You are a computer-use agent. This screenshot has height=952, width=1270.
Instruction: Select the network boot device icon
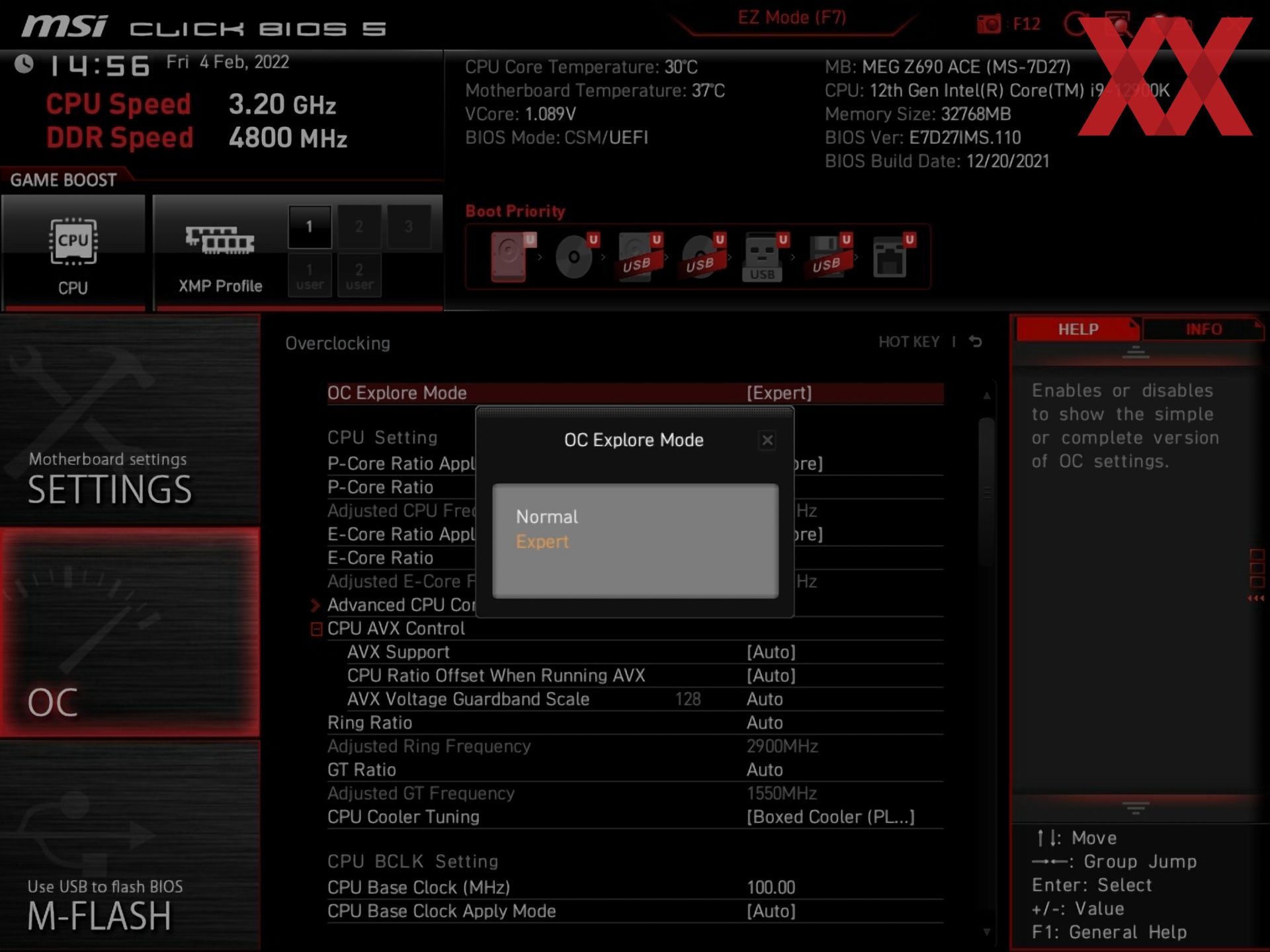pos(893,257)
